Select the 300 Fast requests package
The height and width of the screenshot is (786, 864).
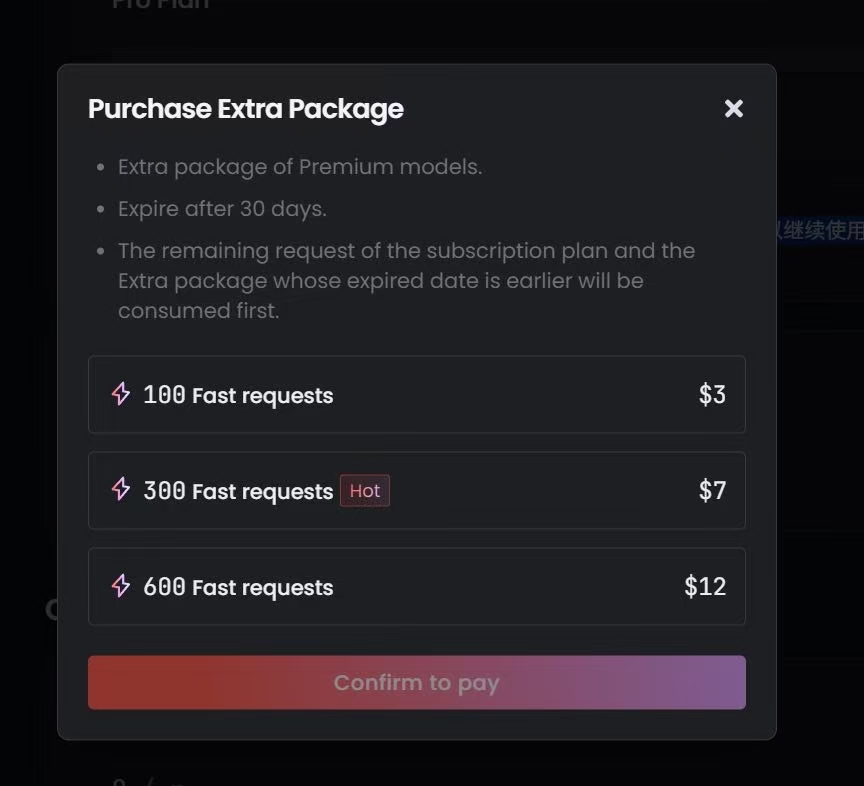[417, 491]
